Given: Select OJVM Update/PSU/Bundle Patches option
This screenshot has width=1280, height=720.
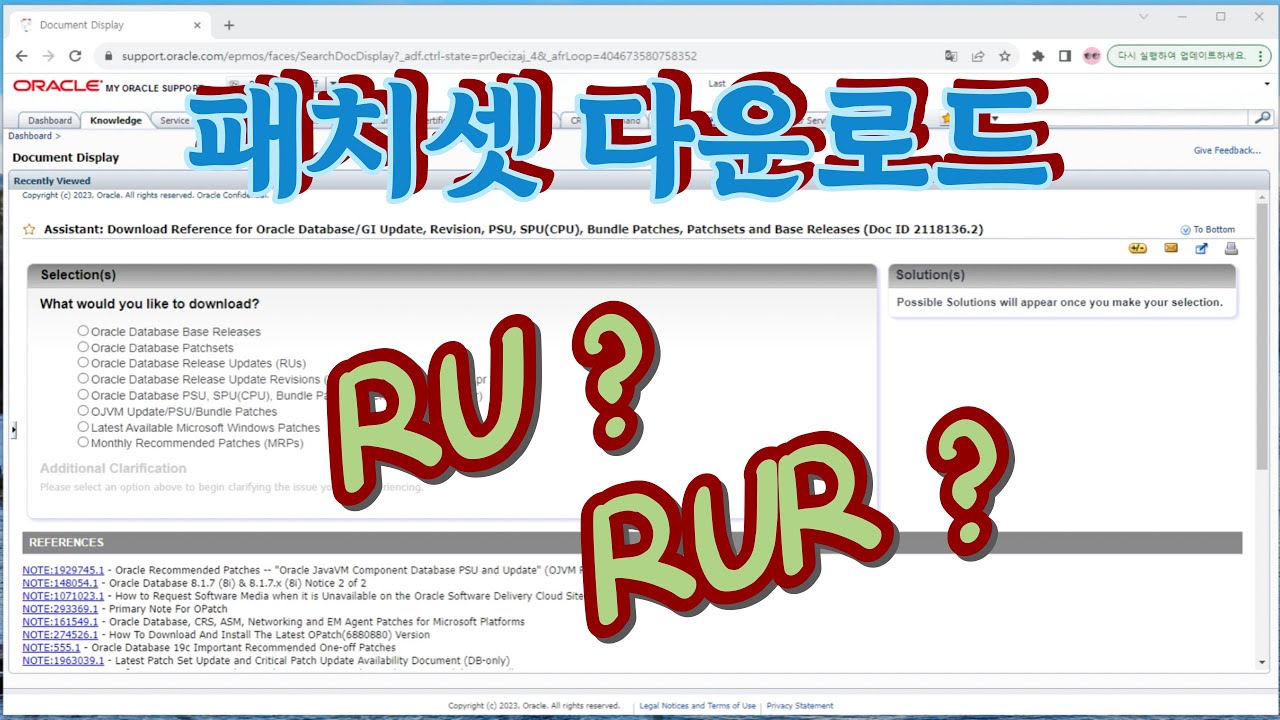Looking at the screenshot, I should coord(83,411).
